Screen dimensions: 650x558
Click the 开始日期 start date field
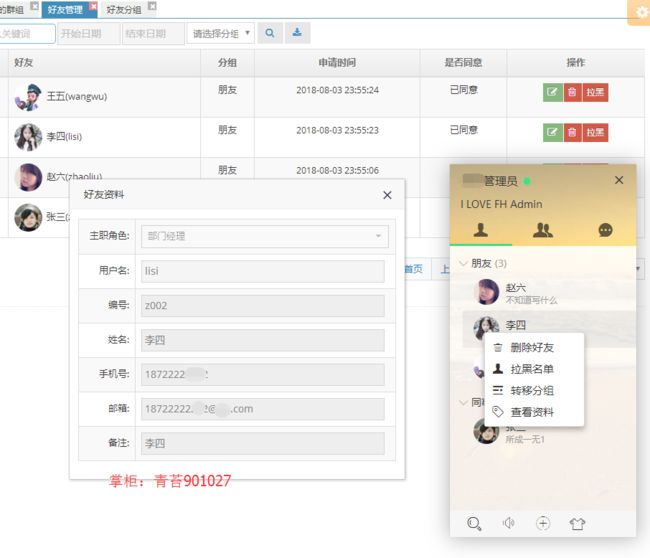(89, 34)
